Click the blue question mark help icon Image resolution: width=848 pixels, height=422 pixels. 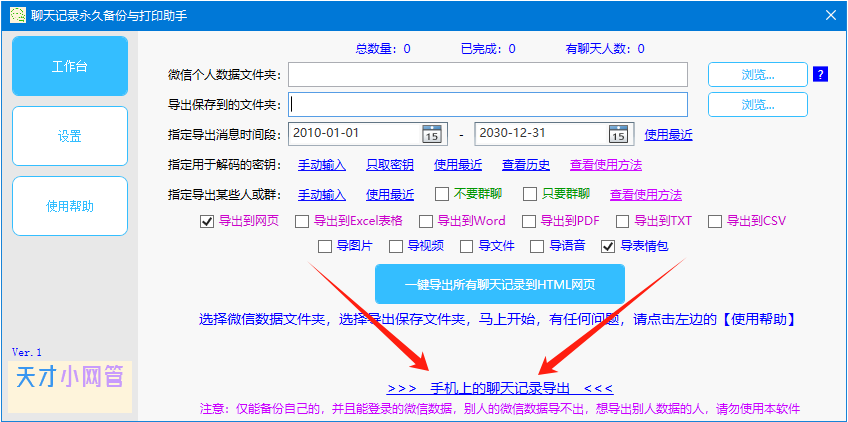click(x=820, y=75)
